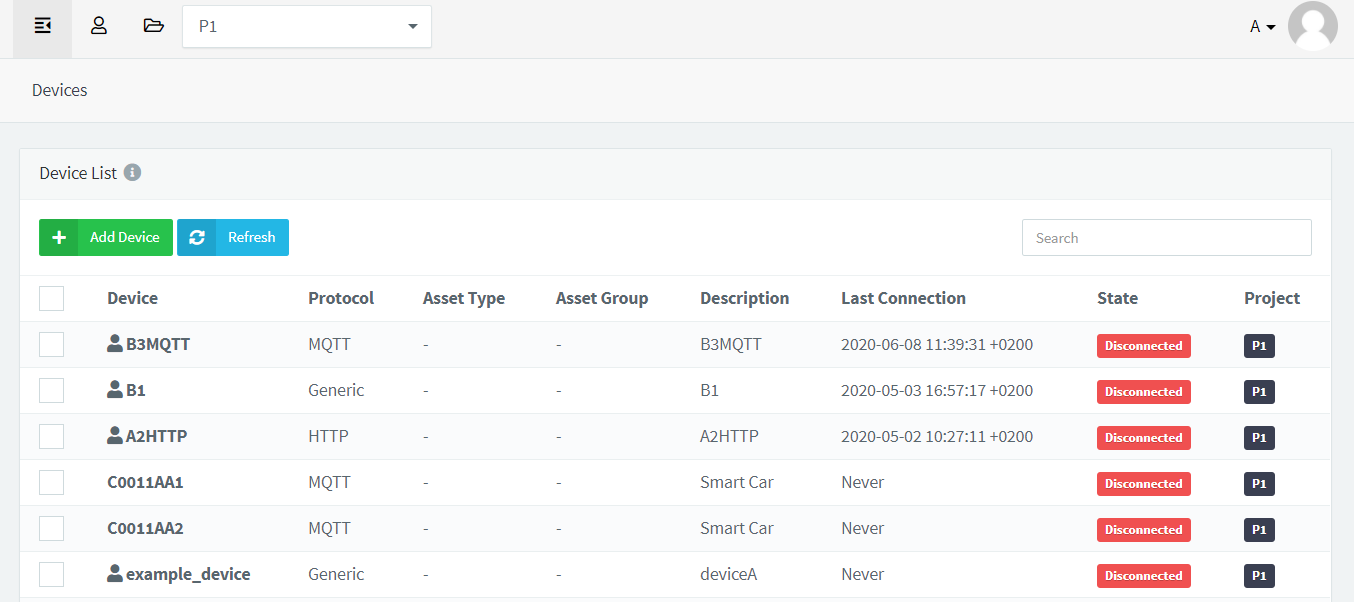This screenshot has width=1354, height=602.
Task: Click the person icon beside A2HTTP
Action: 115,436
